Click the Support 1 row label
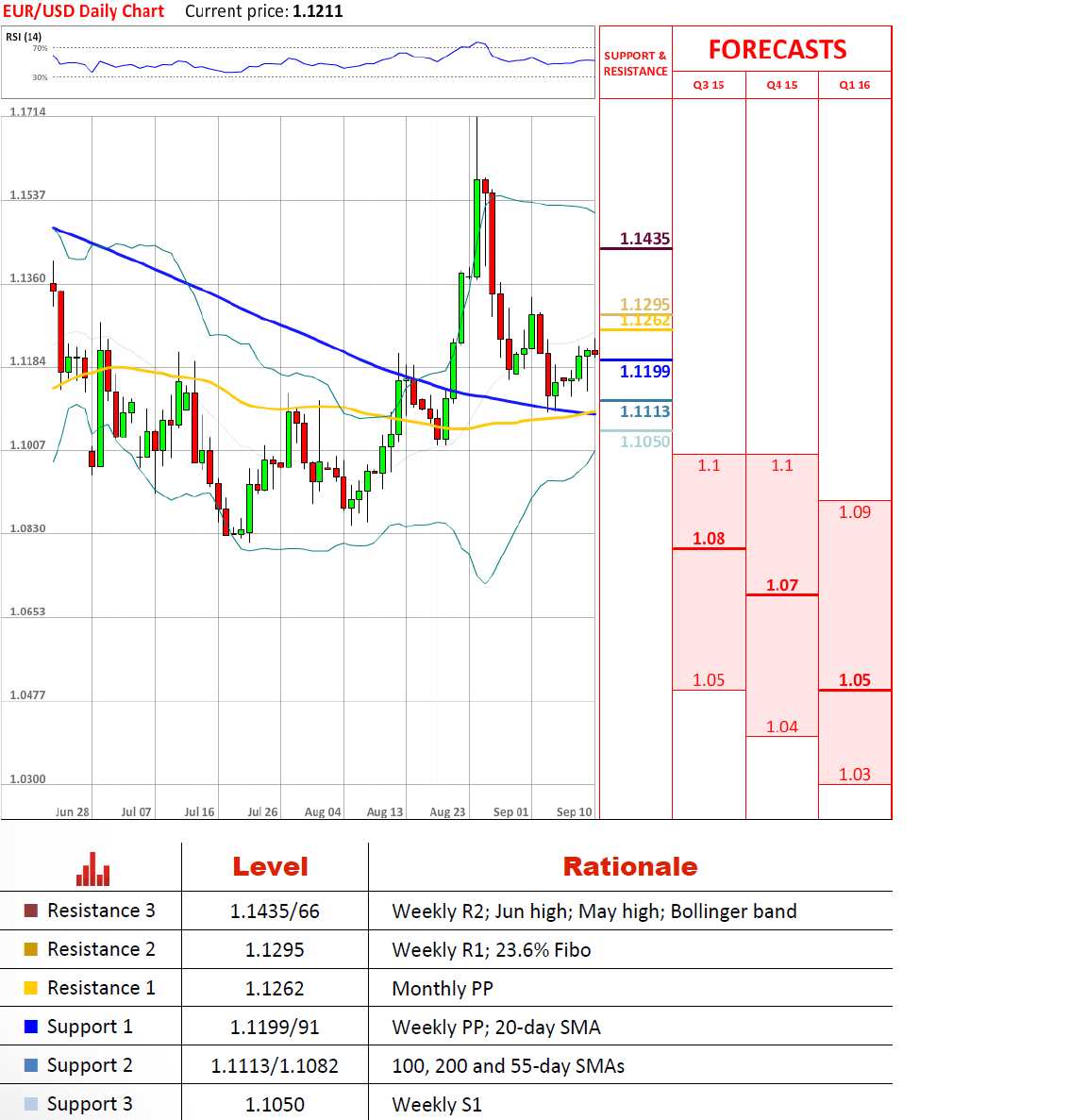 point(90,1028)
